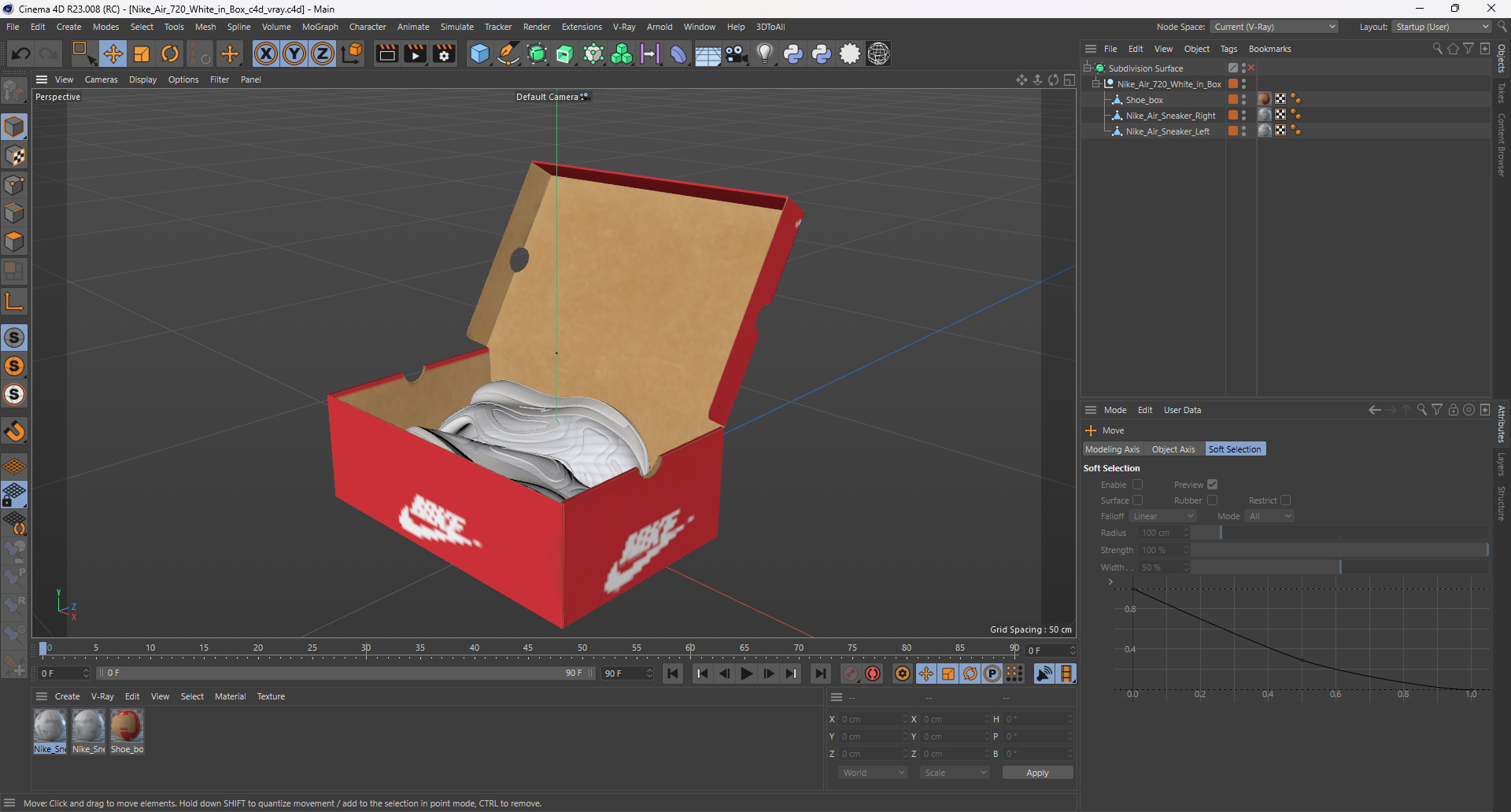
Task: Enable Points mode in left palette
Action: coord(14,185)
